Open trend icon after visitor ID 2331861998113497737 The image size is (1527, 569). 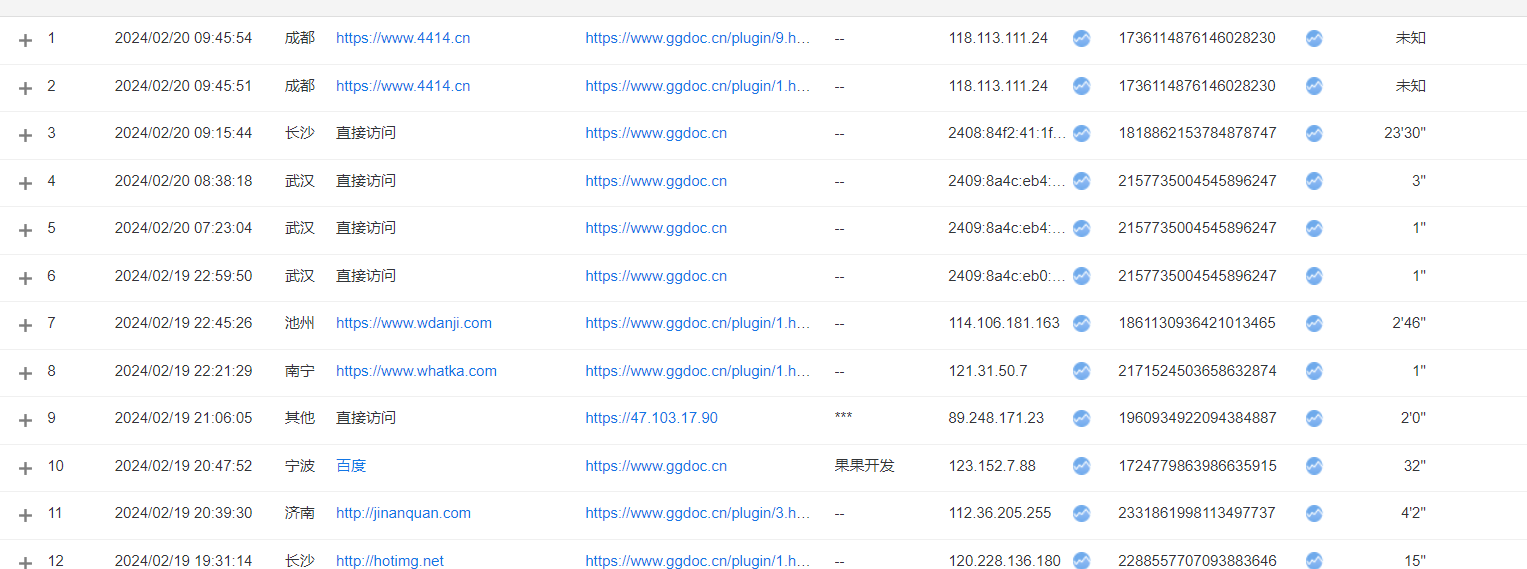(x=1314, y=514)
